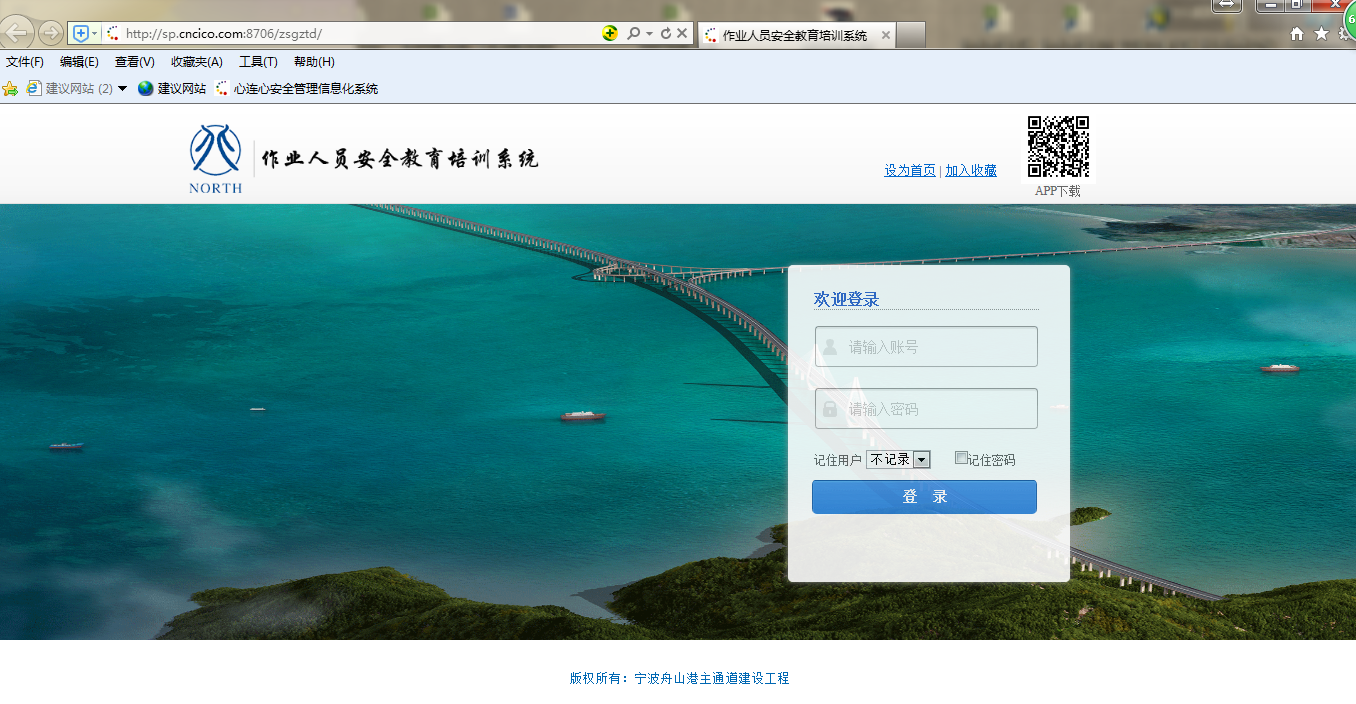The image size is (1356, 704).
Task: Focus the 请输入账号 account input field
Action: click(x=926, y=347)
